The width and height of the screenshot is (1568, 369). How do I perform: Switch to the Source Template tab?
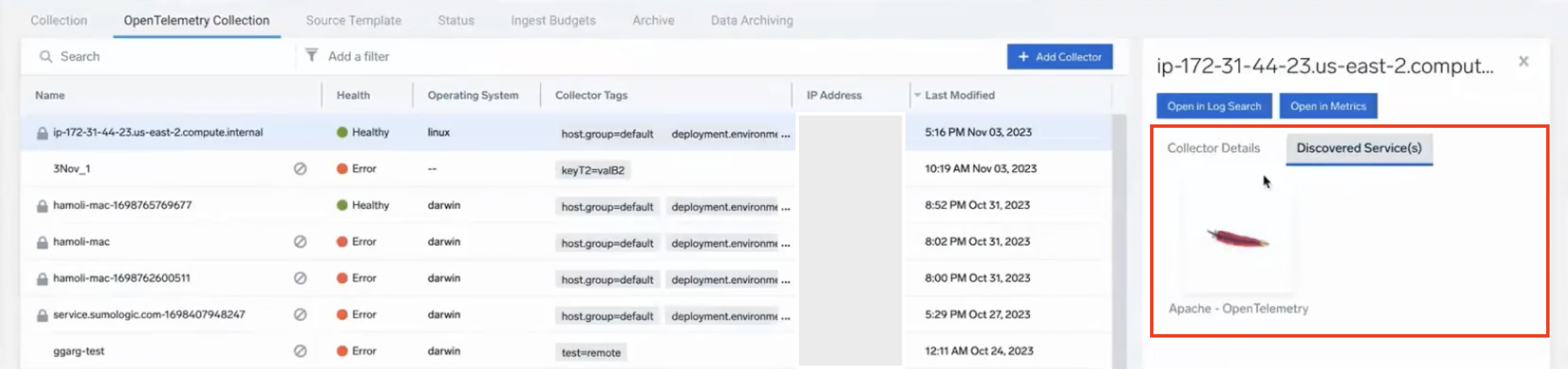point(353,20)
